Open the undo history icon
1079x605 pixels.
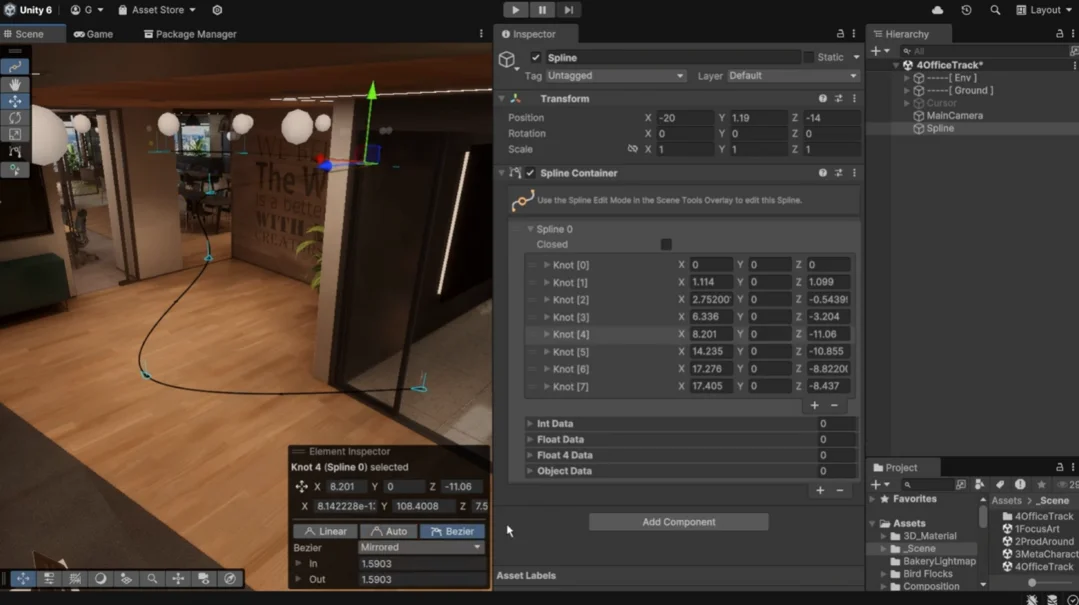(966, 10)
